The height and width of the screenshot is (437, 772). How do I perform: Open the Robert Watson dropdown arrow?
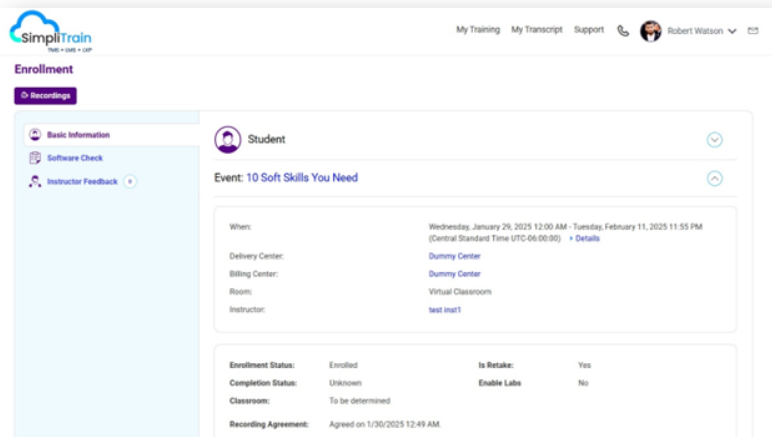[x=732, y=31]
